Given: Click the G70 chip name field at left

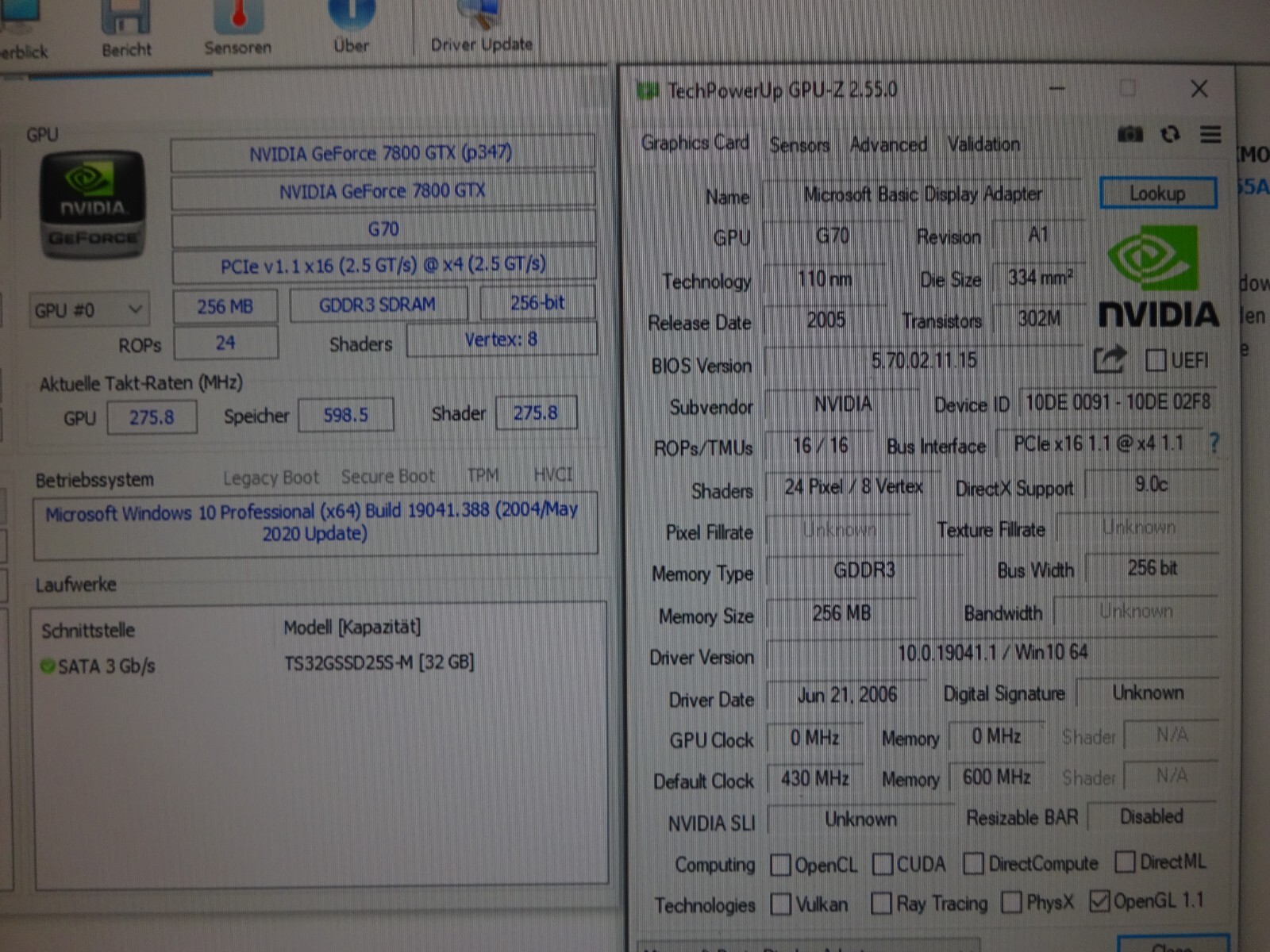Looking at the screenshot, I should [x=383, y=228].
